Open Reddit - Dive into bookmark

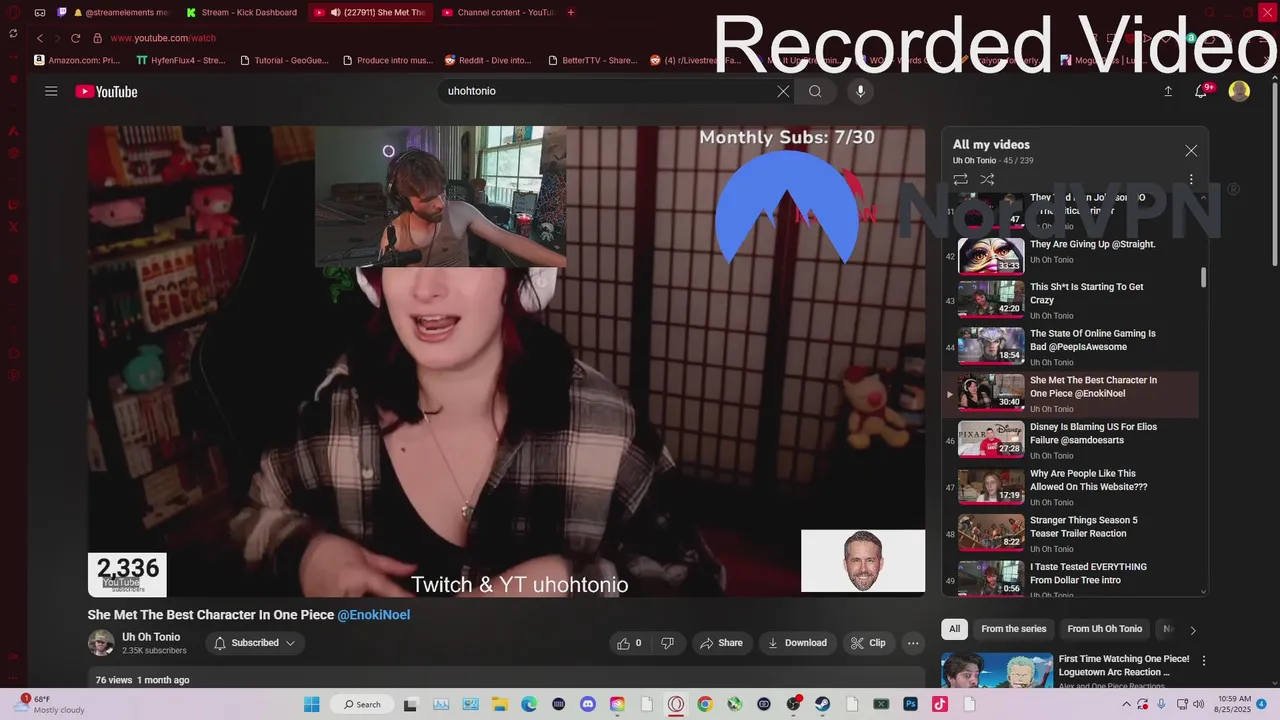[x=488, y=60]
